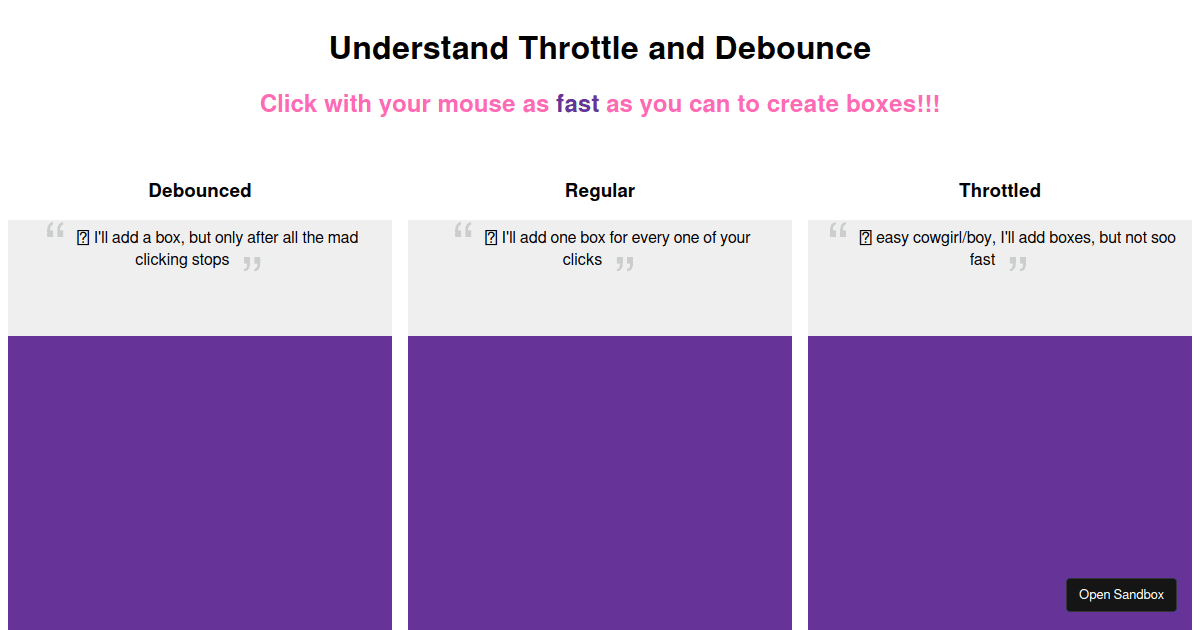Image resolution: width=1200 pixels, height=630 pixels.
Task: Click the purple box under Debounced
Action: [x=200, y=480]
